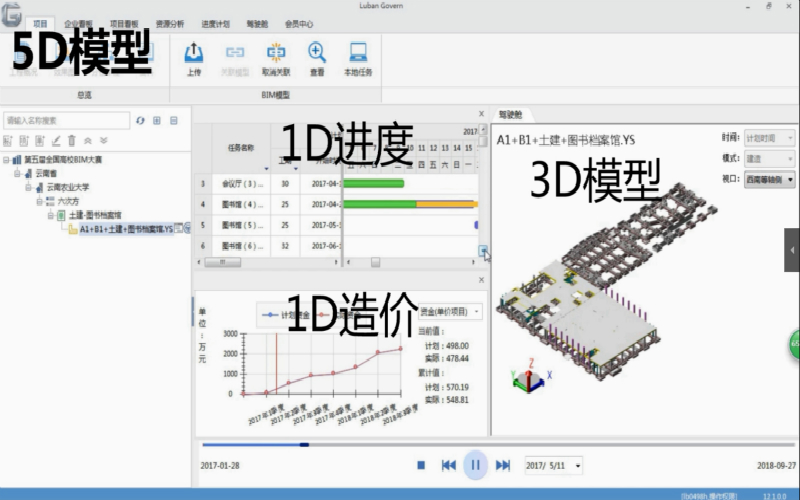Image resolution: width=800 pixels, height=500 pixels.
Task: Open the 企业看板 ribbon tab
Action: pos(78,23)
